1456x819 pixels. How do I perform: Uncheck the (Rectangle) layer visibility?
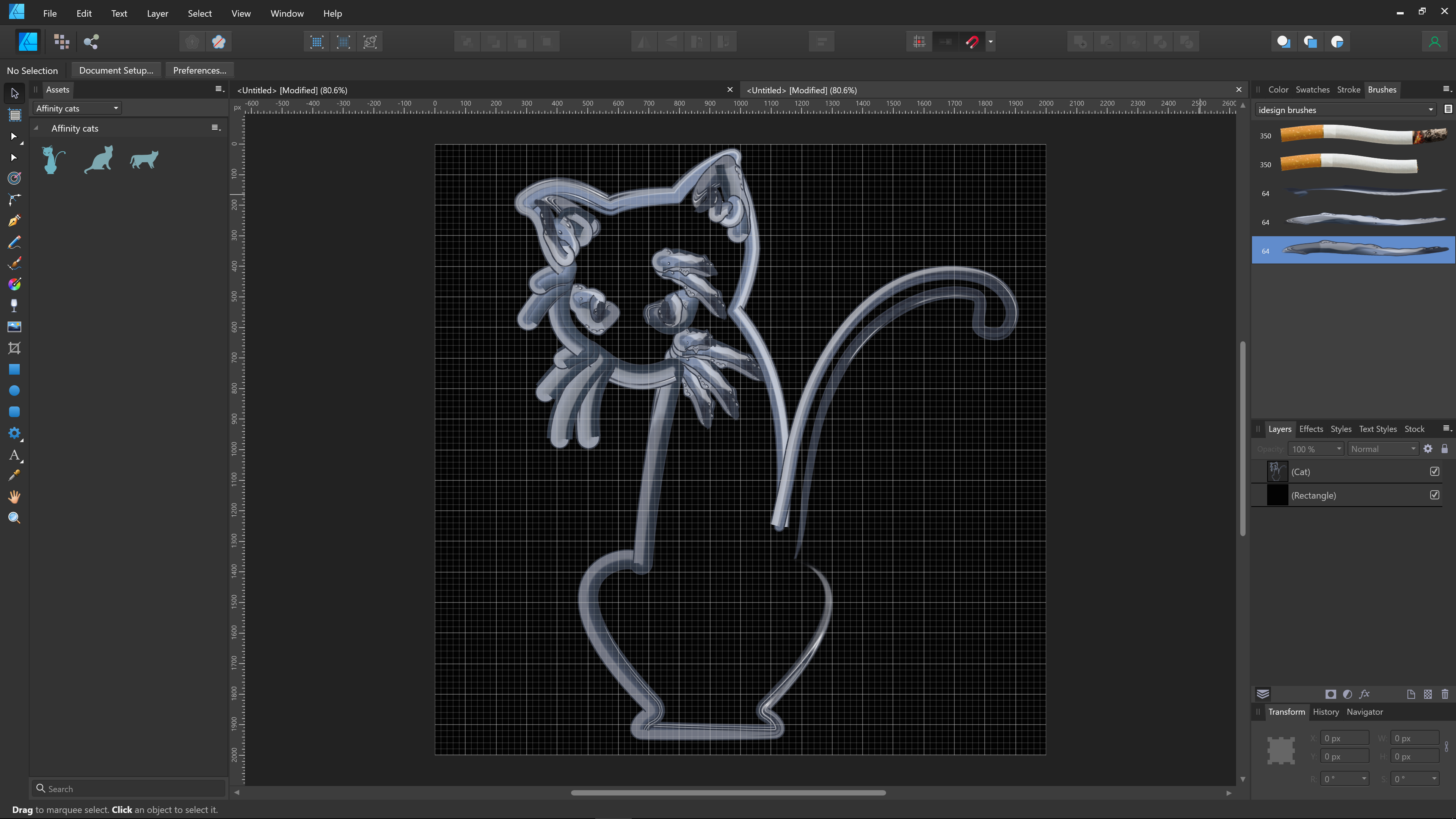1434,495
